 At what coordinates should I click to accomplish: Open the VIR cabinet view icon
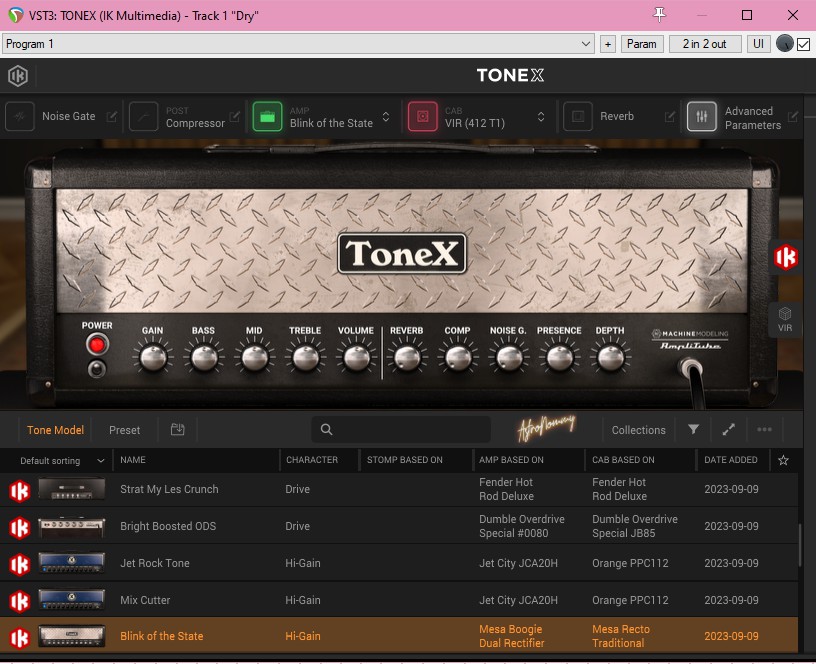[x=785, y=319]
